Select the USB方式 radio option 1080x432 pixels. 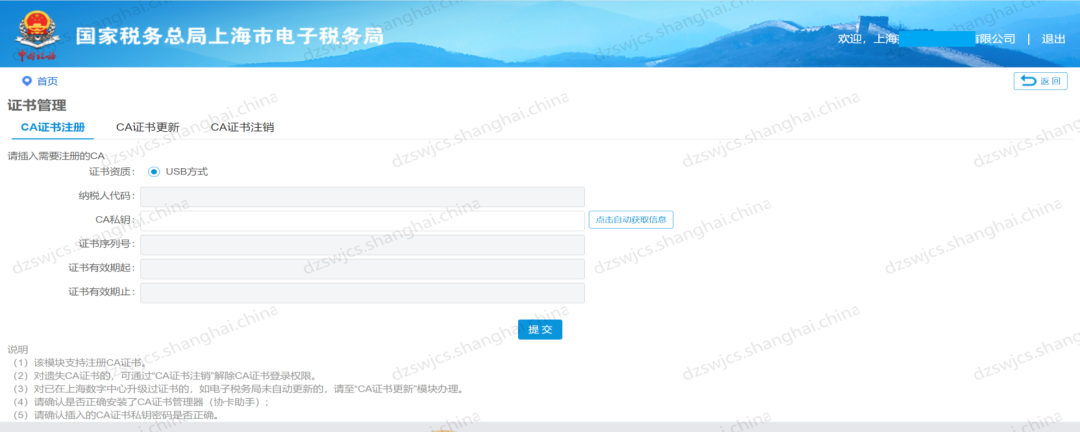[154, 172]
